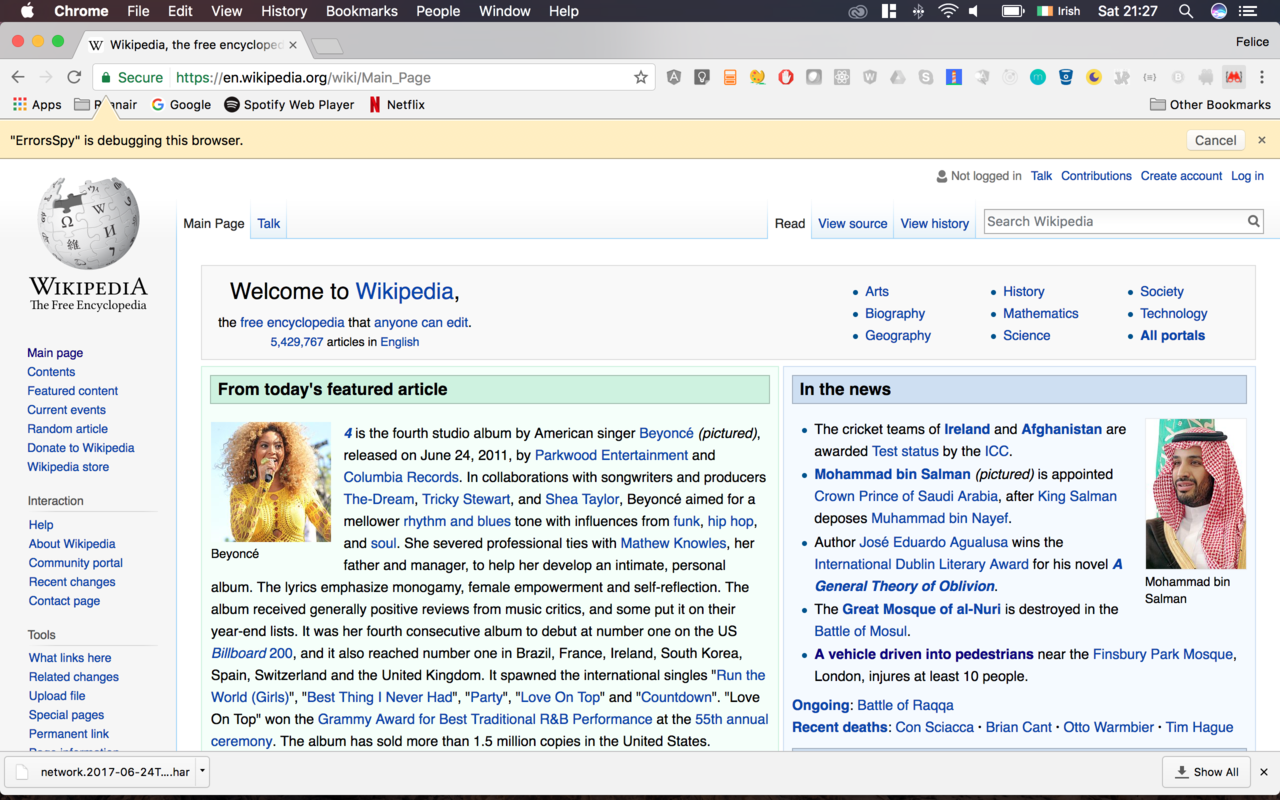Click the orange list extension icon

[x=730, y=77]
